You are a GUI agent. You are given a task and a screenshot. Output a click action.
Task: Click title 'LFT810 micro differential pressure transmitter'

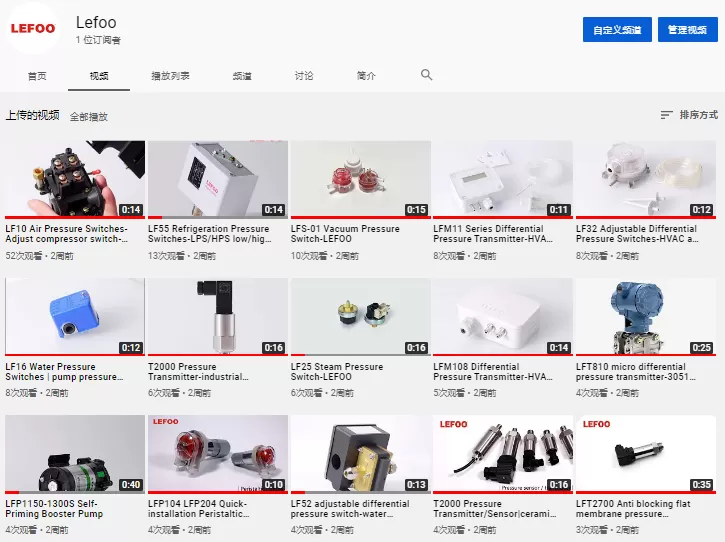(636, 371)
